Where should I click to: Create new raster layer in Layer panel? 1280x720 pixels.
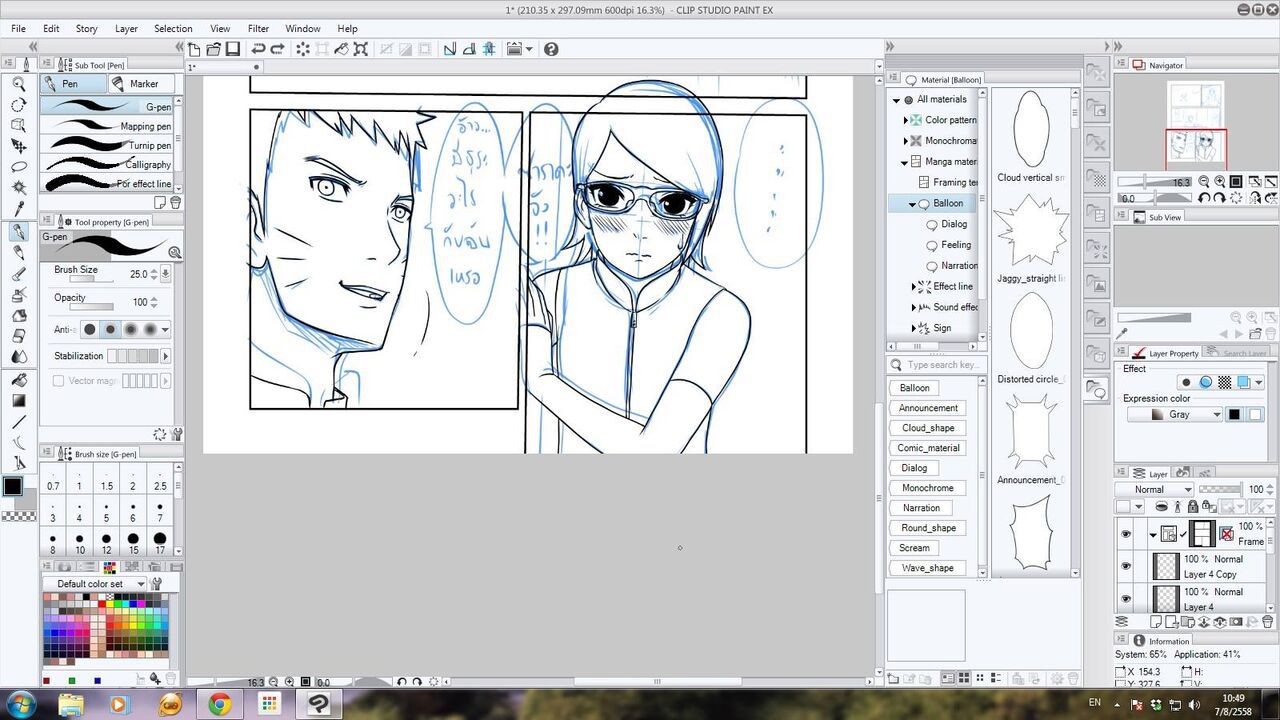pos(1156,621)
